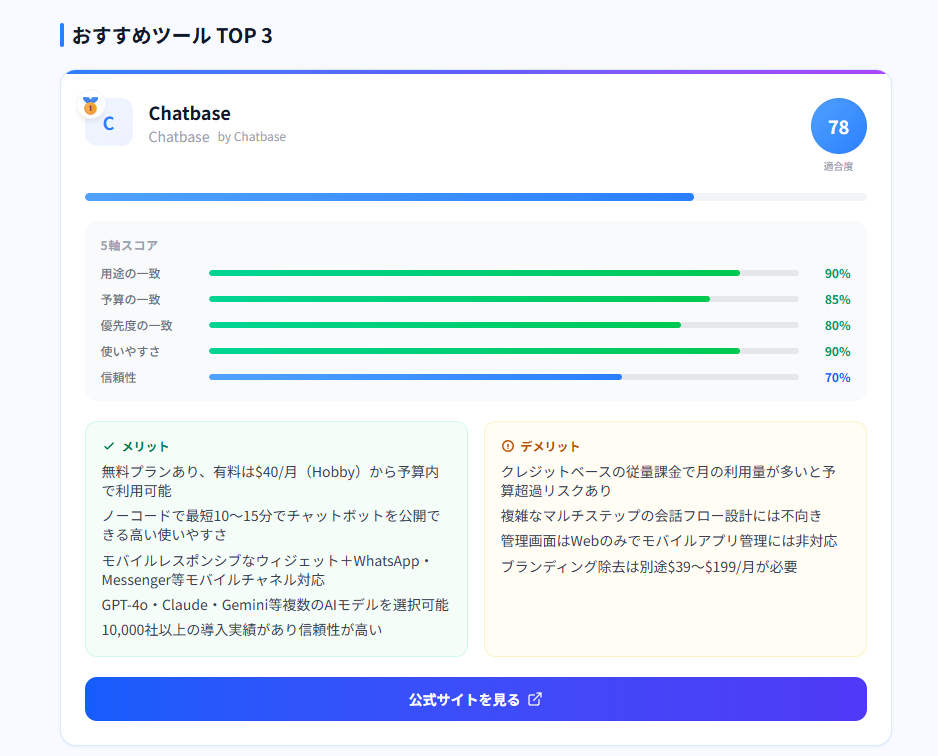Click the gold medal rank badge icon
938x756 pixels.
click(90, 106)
